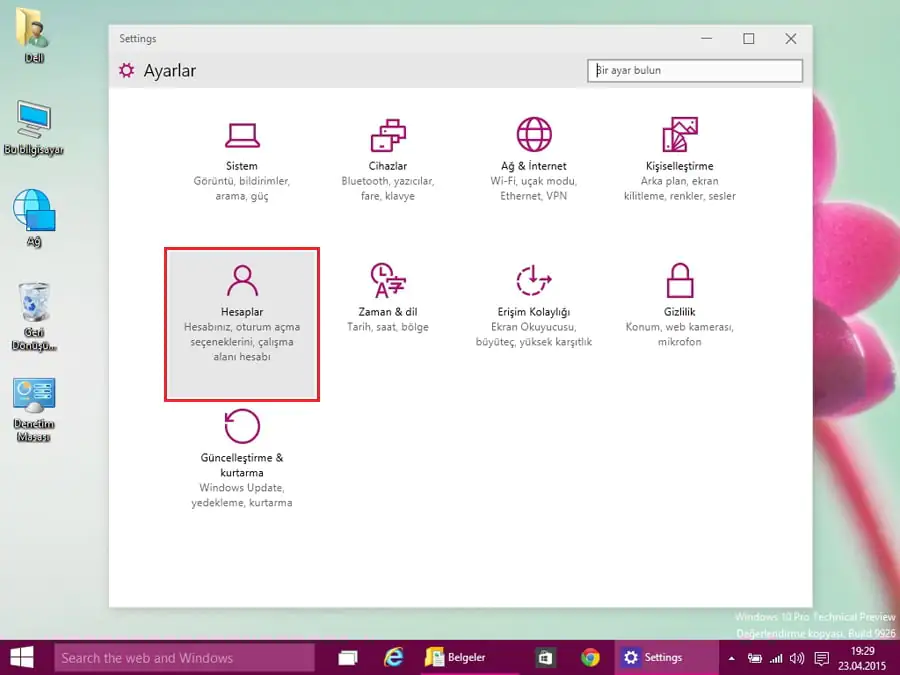Open the volume control in system tray

point(795,657)
